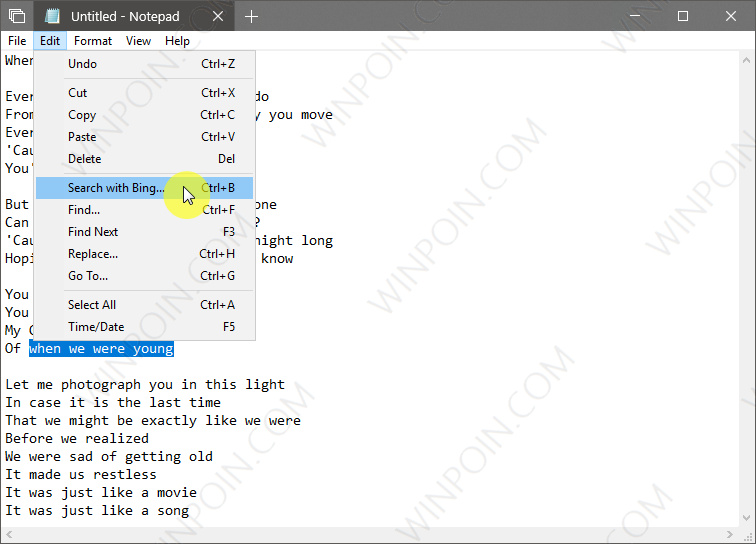The image size is (756, 544).
Task: Select the Untitled - Notepad tab
Action: (x=134, y=16)
